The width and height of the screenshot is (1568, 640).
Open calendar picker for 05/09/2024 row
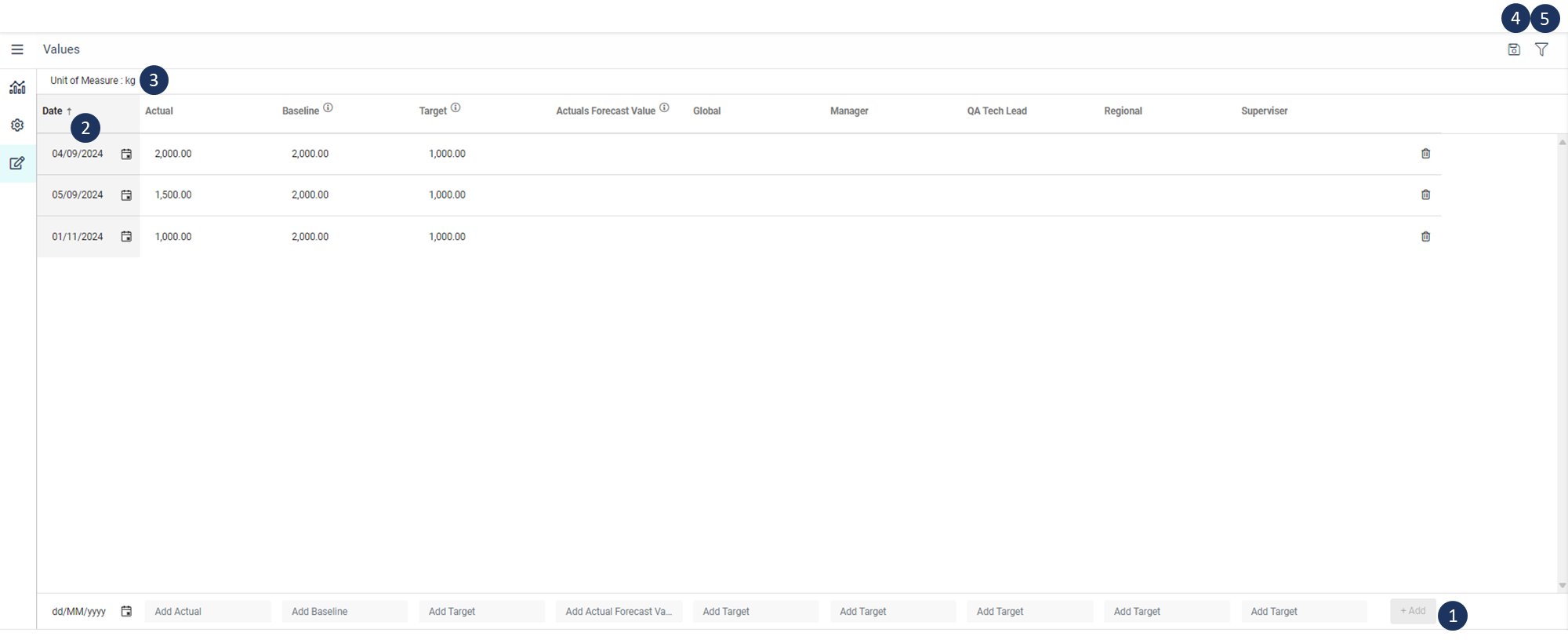[x=126, y=195]
